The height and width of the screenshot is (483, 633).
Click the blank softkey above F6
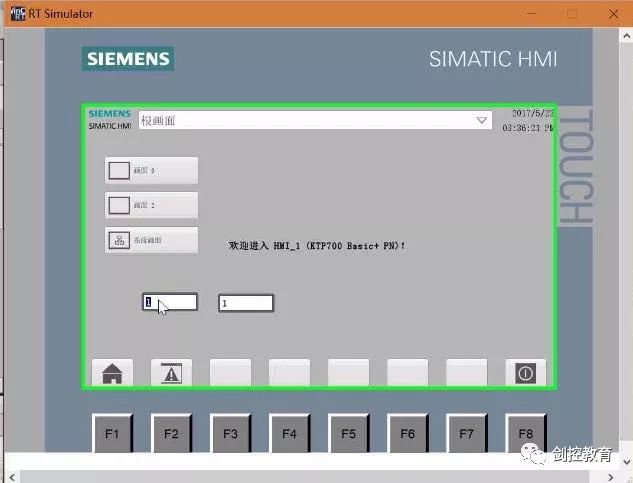pyautogui.click(x=407, y=373)
